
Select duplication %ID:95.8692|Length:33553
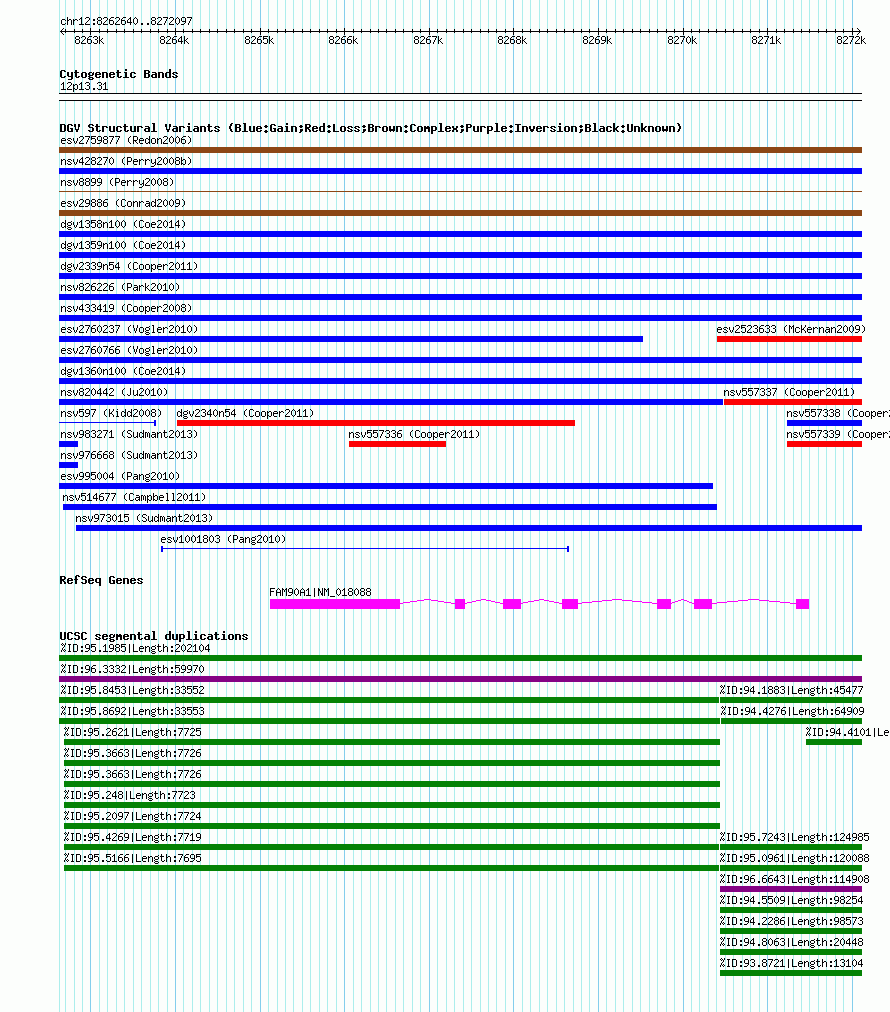pyautogui.click(x=132, y=711)
